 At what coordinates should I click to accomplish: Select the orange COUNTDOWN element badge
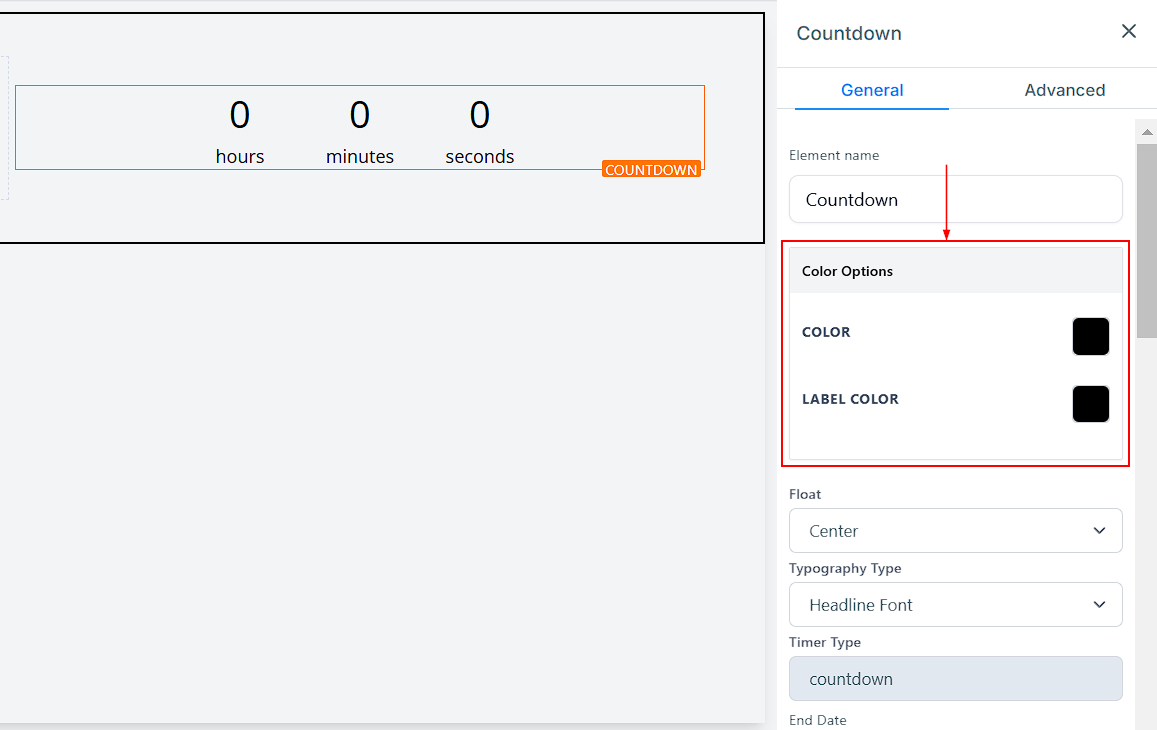[x=651, y=170]
